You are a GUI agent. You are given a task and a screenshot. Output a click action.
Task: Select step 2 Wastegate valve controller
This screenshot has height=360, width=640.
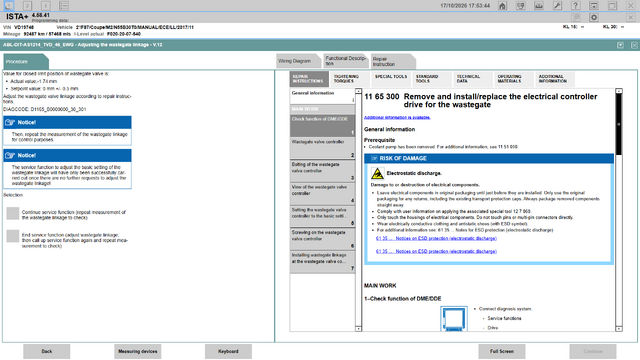coord(322,148)
